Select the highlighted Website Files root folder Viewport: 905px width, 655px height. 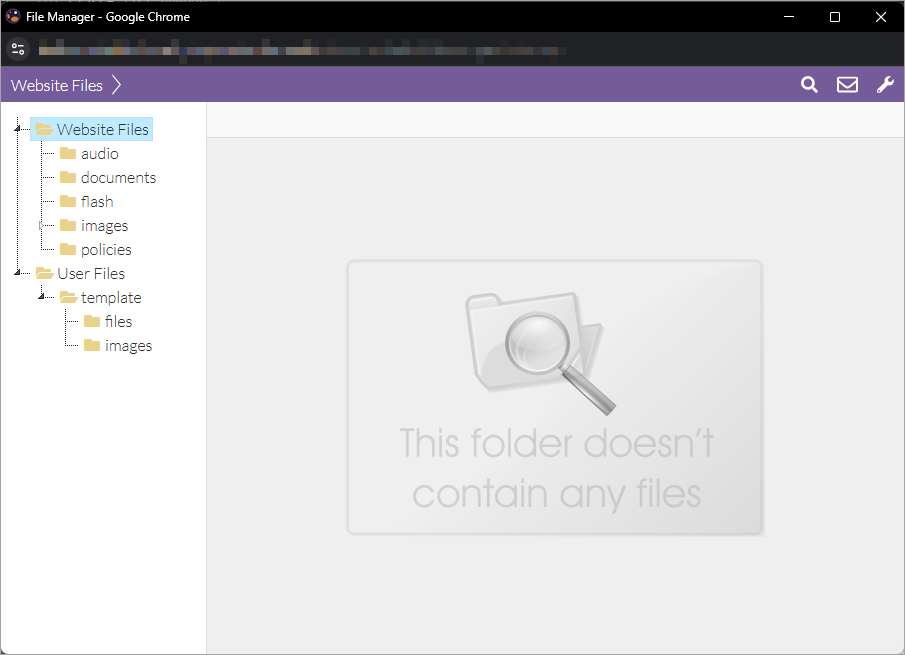pos(102,129)
